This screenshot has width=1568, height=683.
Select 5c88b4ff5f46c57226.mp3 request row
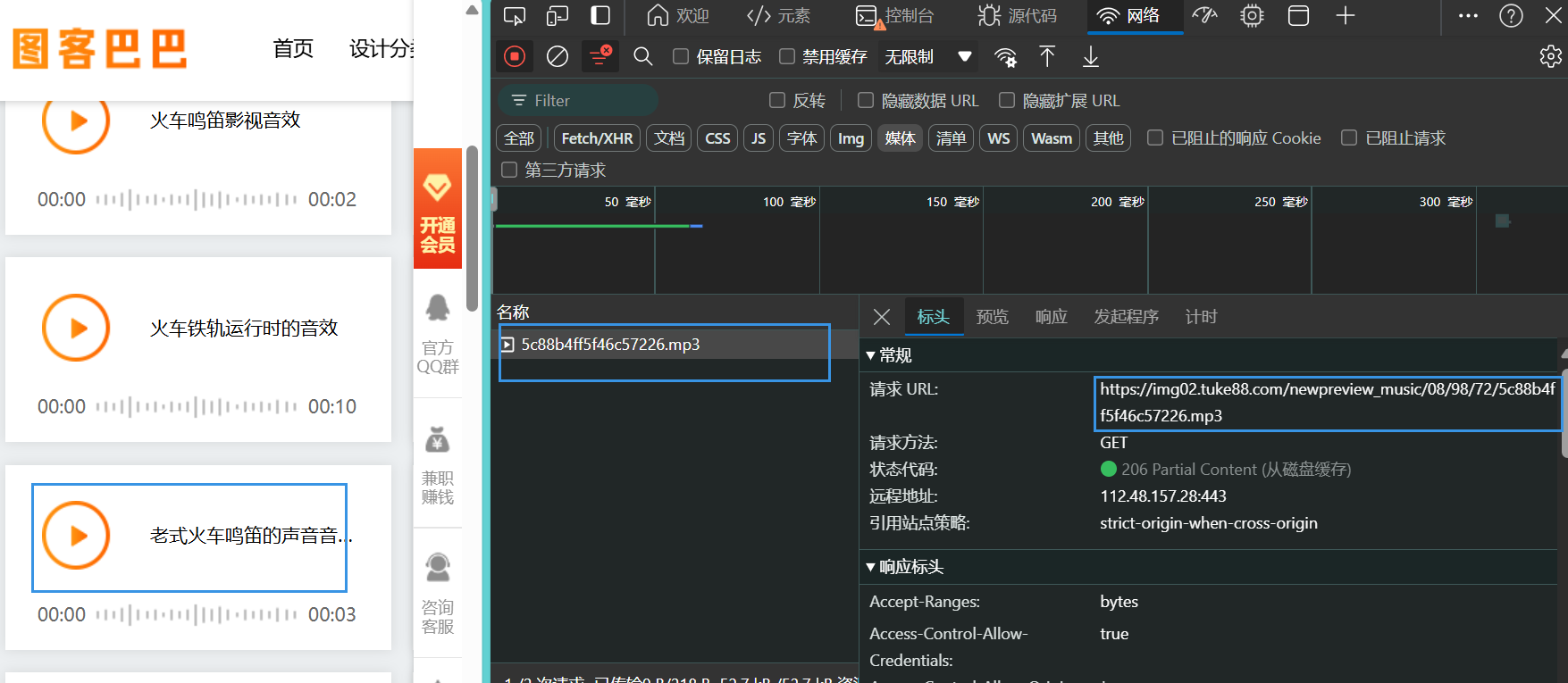click(x=675, y=345)
